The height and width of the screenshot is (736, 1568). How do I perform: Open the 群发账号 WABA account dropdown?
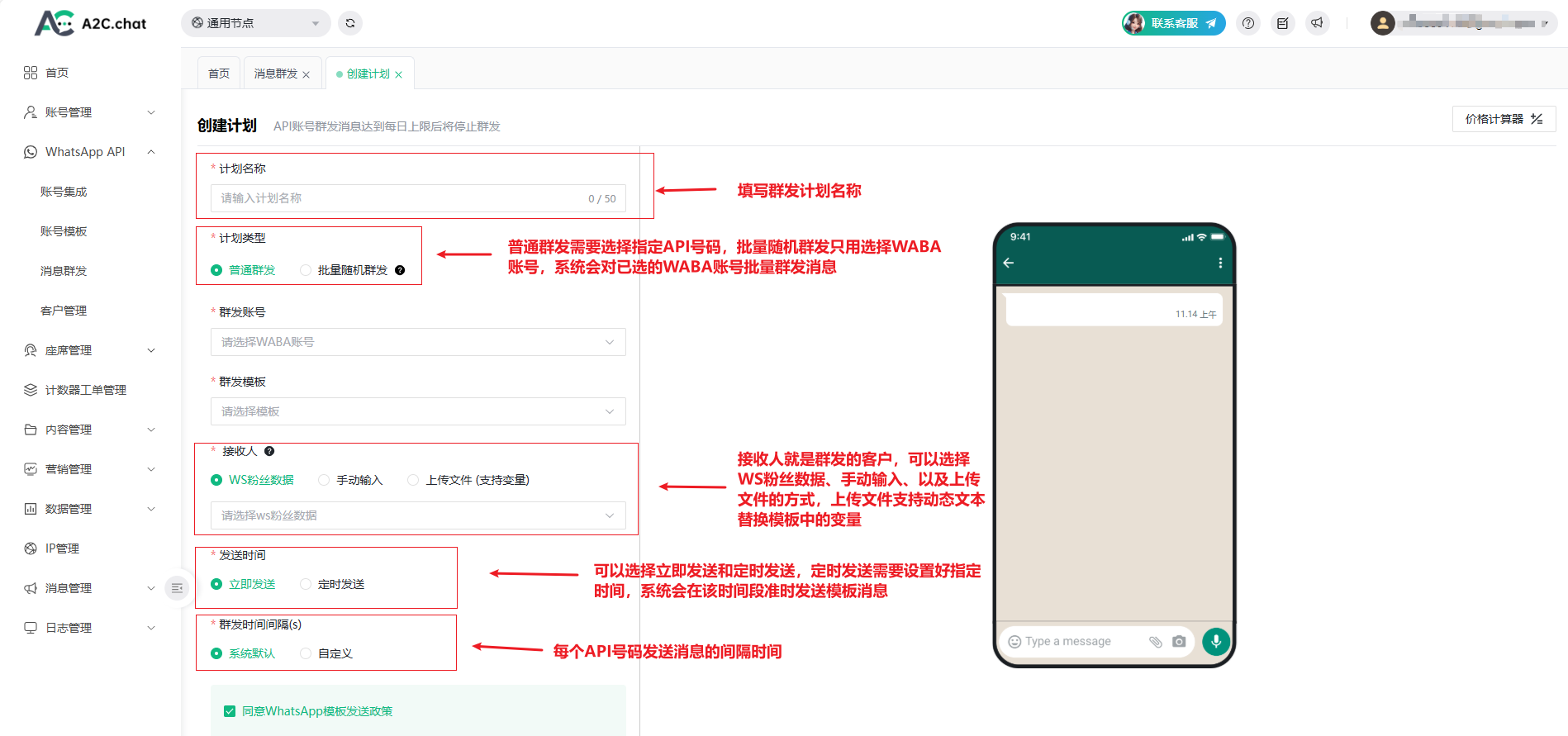(418, 342)
